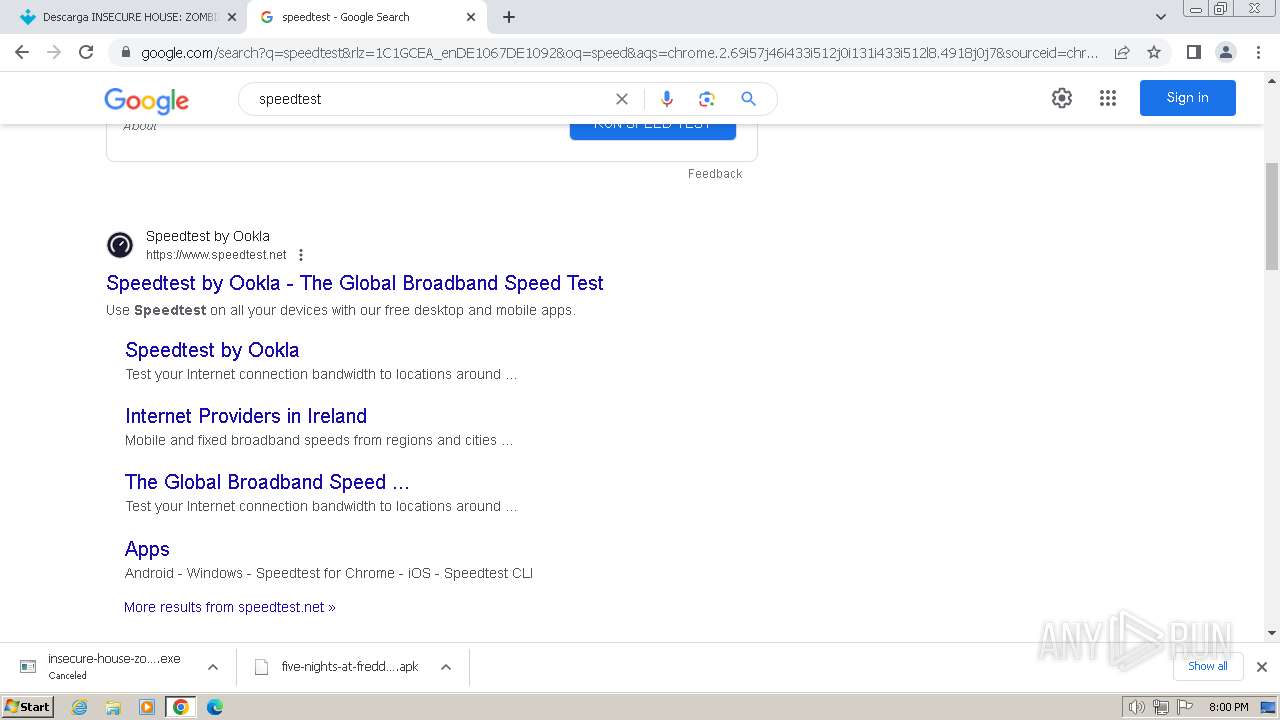
Task: Open media player from taskbar
Action: pyautogui.click(x=147, y=707)
